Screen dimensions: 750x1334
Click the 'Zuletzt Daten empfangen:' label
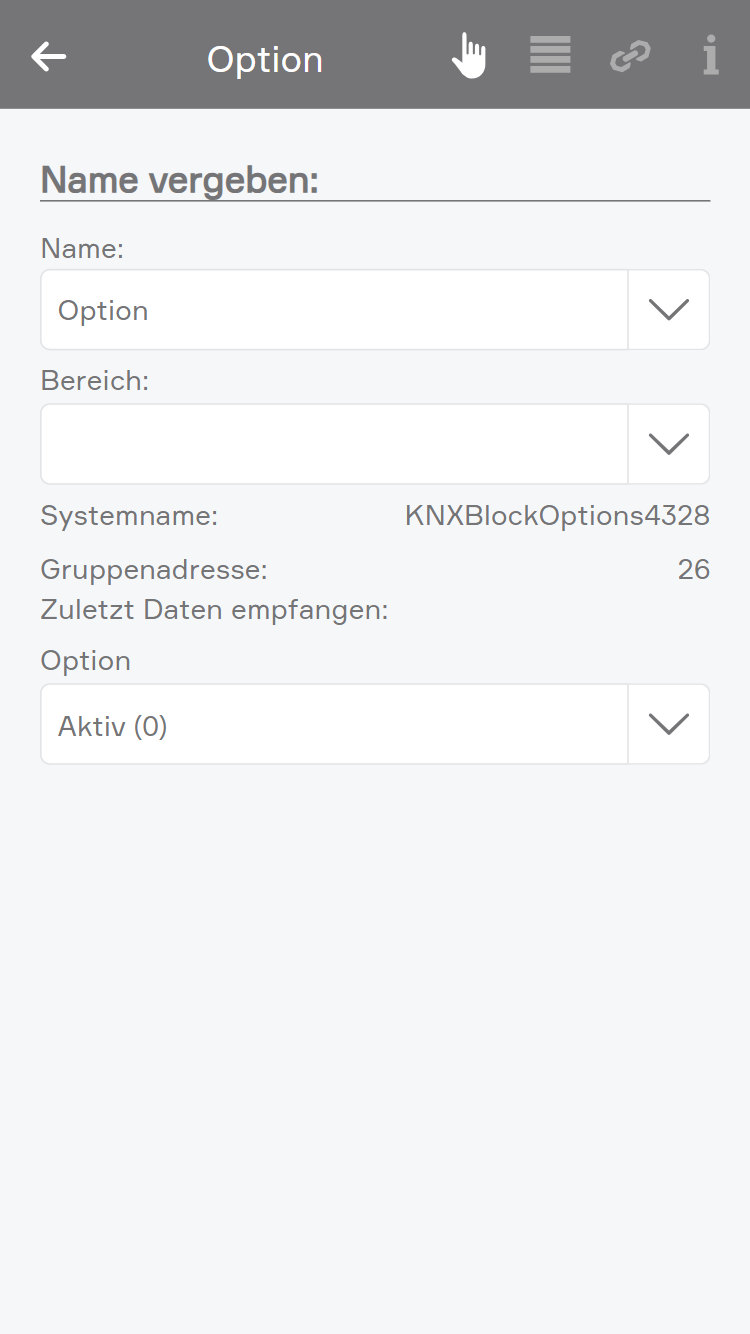(x=214, y=609)
